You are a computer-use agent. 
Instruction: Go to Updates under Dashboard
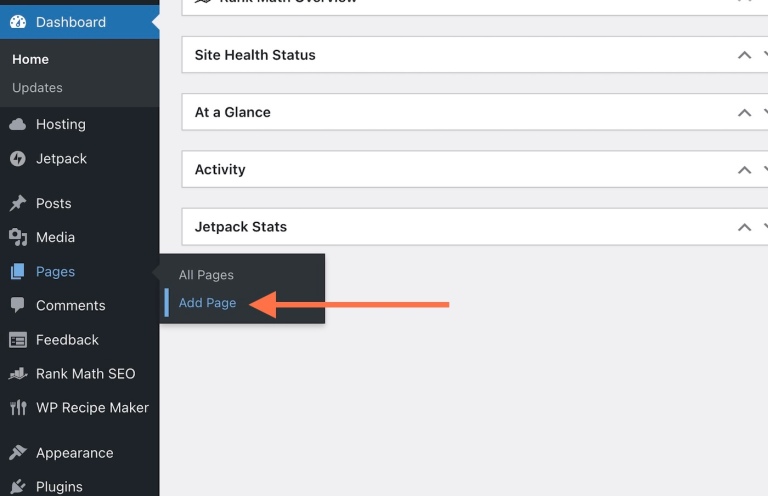pos(37,88)
